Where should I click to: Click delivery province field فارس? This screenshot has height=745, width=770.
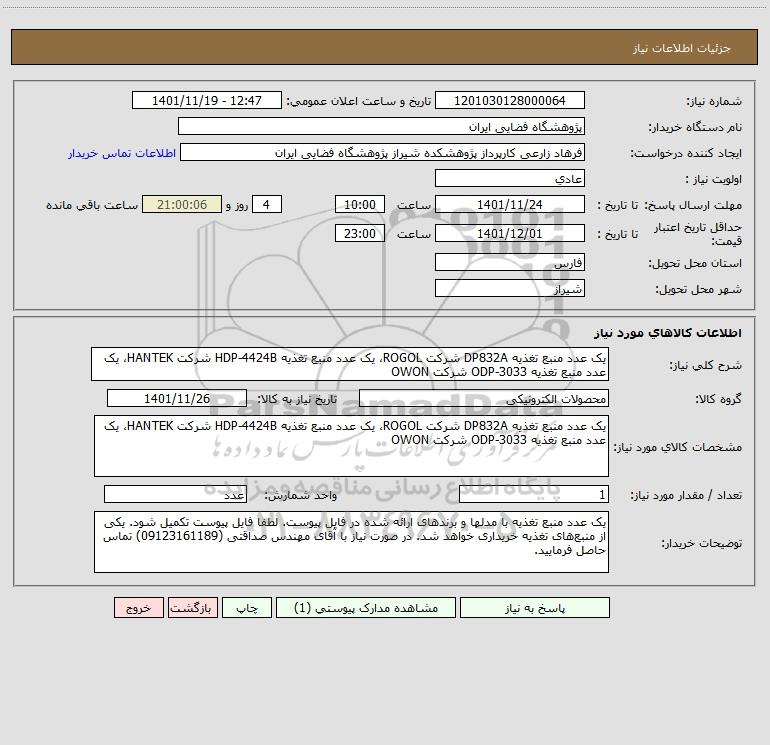pos(510,262)
